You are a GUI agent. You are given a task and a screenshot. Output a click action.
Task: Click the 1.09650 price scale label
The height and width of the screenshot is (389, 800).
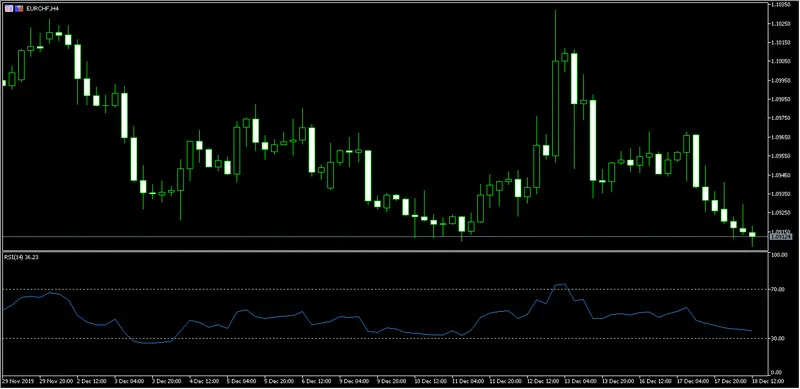tap(779, 137)
